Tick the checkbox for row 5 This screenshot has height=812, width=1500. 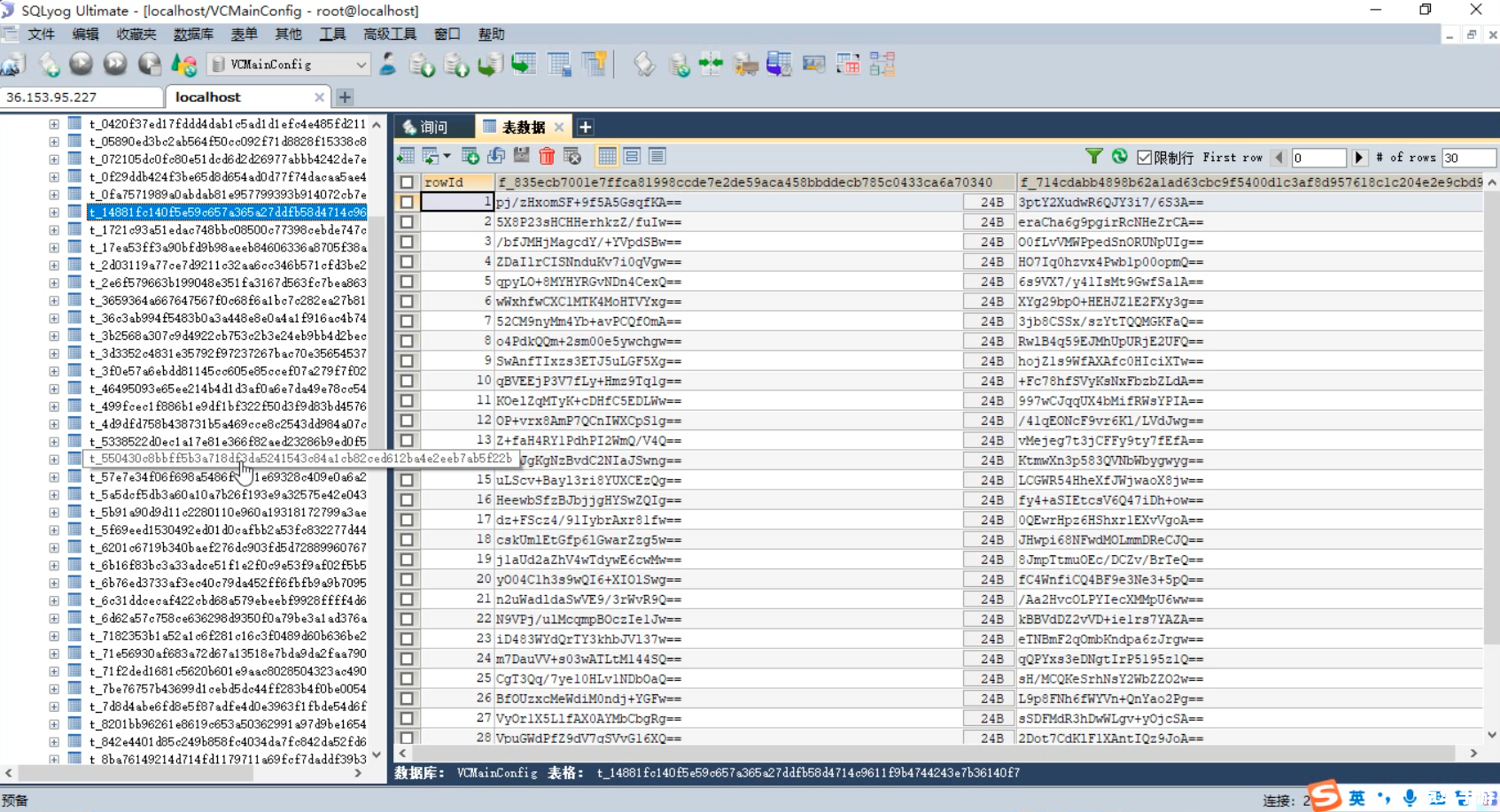(407, 282)
